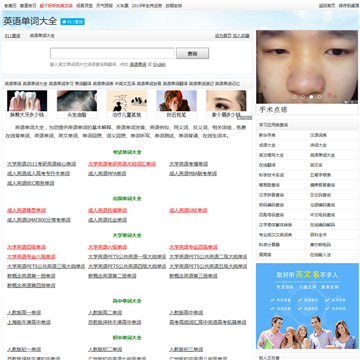Click the 查询 search button
This screenshot has width=360, height=360.
[192, 53]
